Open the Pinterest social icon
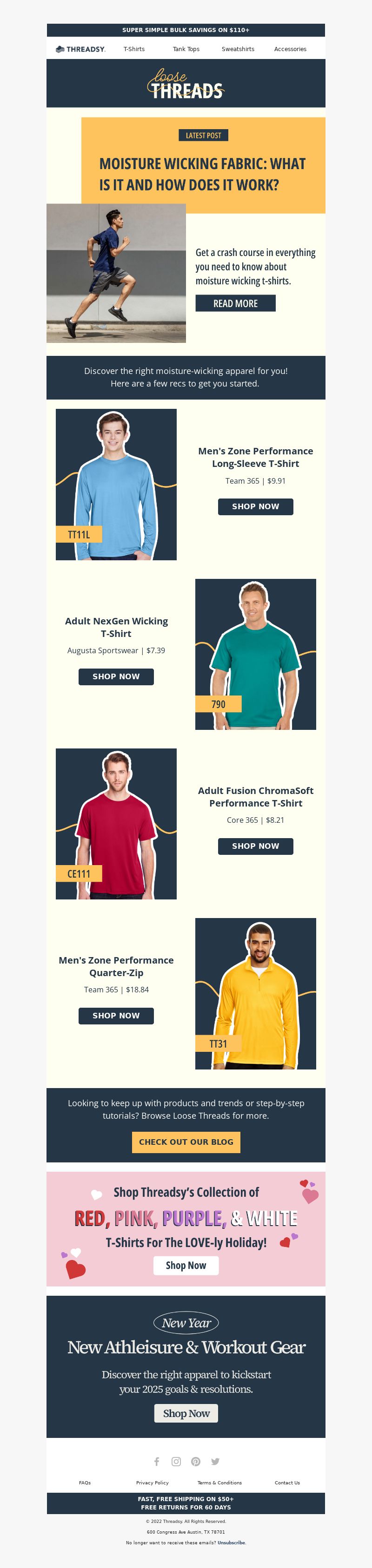 pyautogui.click(x=195, y=1462)
